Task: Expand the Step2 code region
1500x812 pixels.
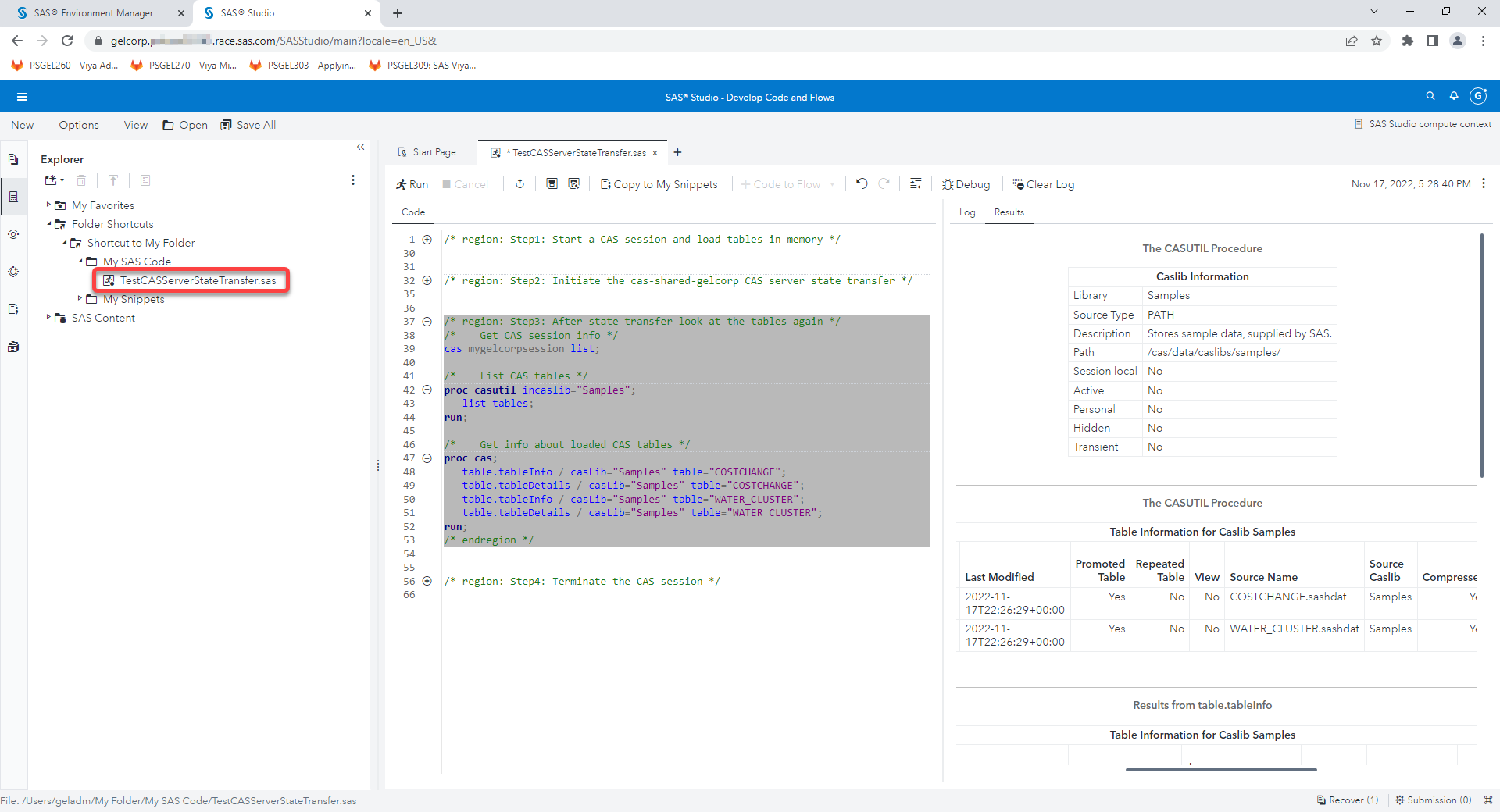Action: pyautogui.click(x=427, y=280)
